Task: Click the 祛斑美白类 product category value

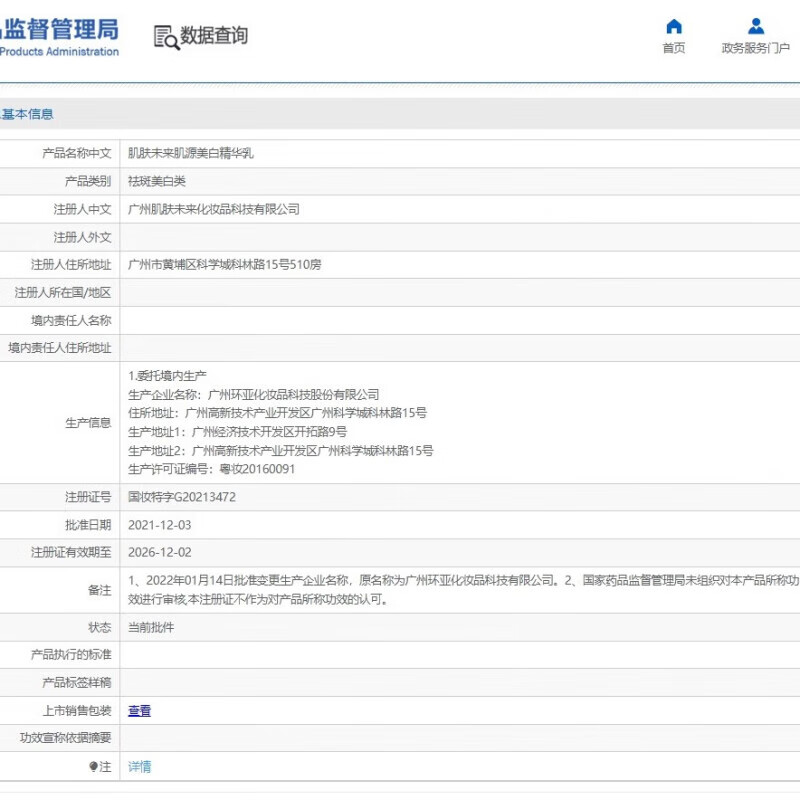Action: (x=157, y=182)
